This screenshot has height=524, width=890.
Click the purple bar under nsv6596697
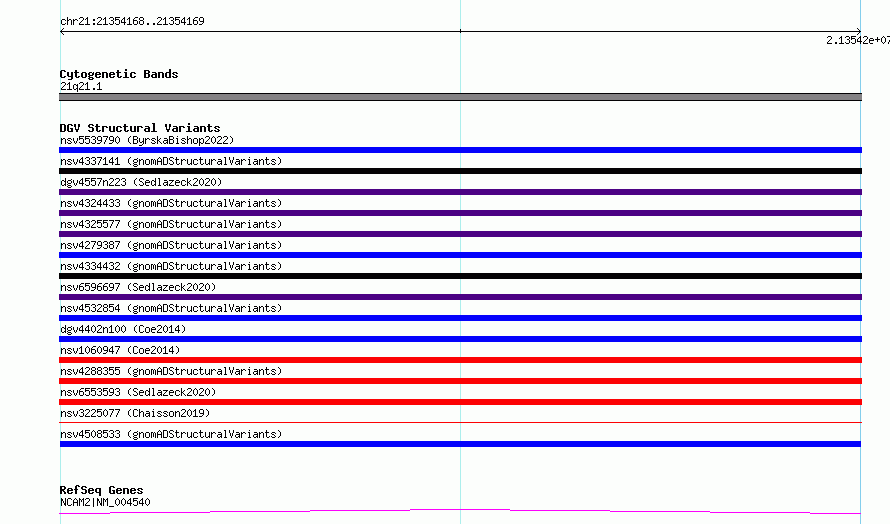coord(460,297)
